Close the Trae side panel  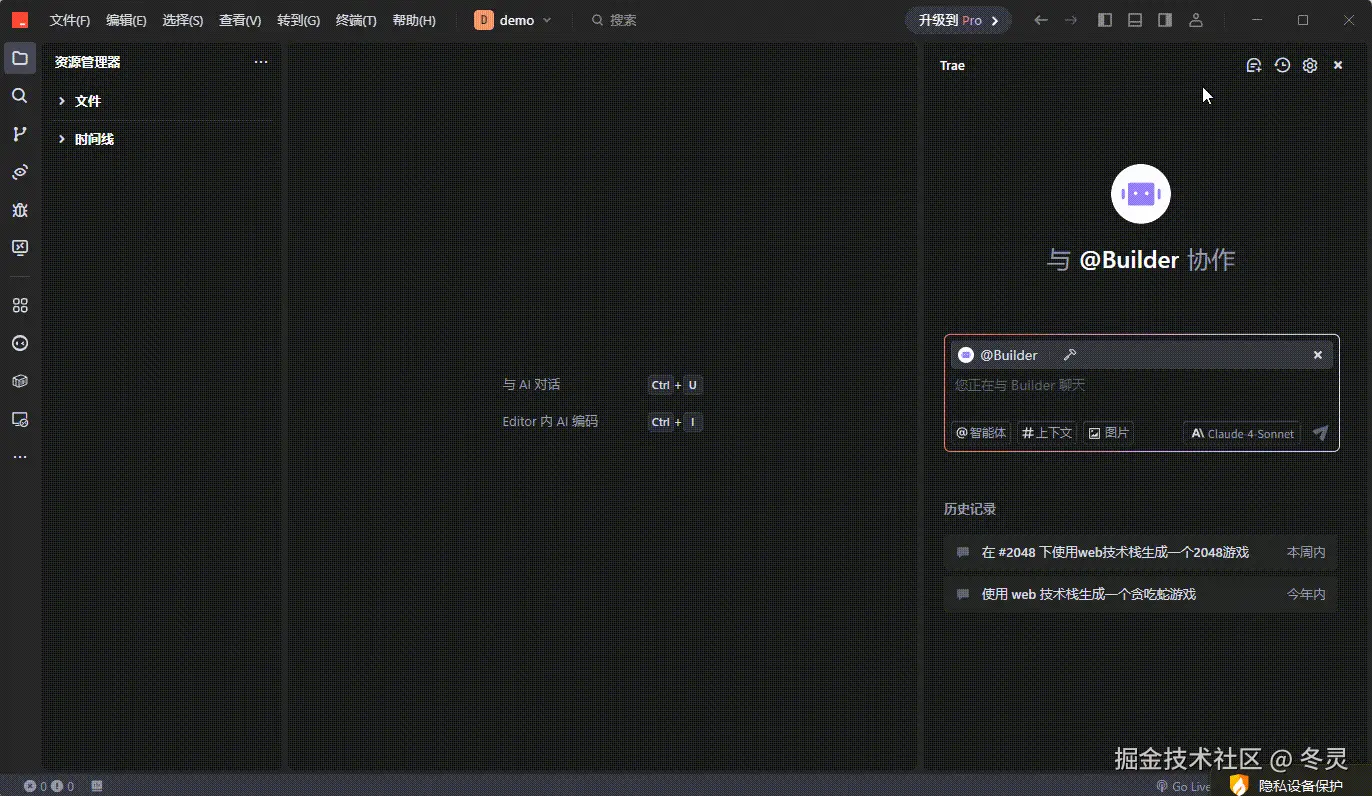(x=1338, y=65)
